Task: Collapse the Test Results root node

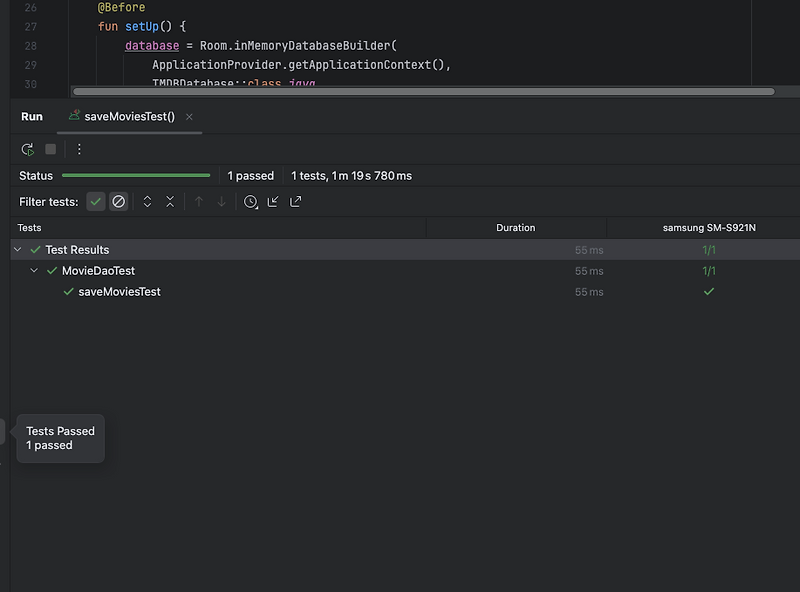Action: pos(18,250)
